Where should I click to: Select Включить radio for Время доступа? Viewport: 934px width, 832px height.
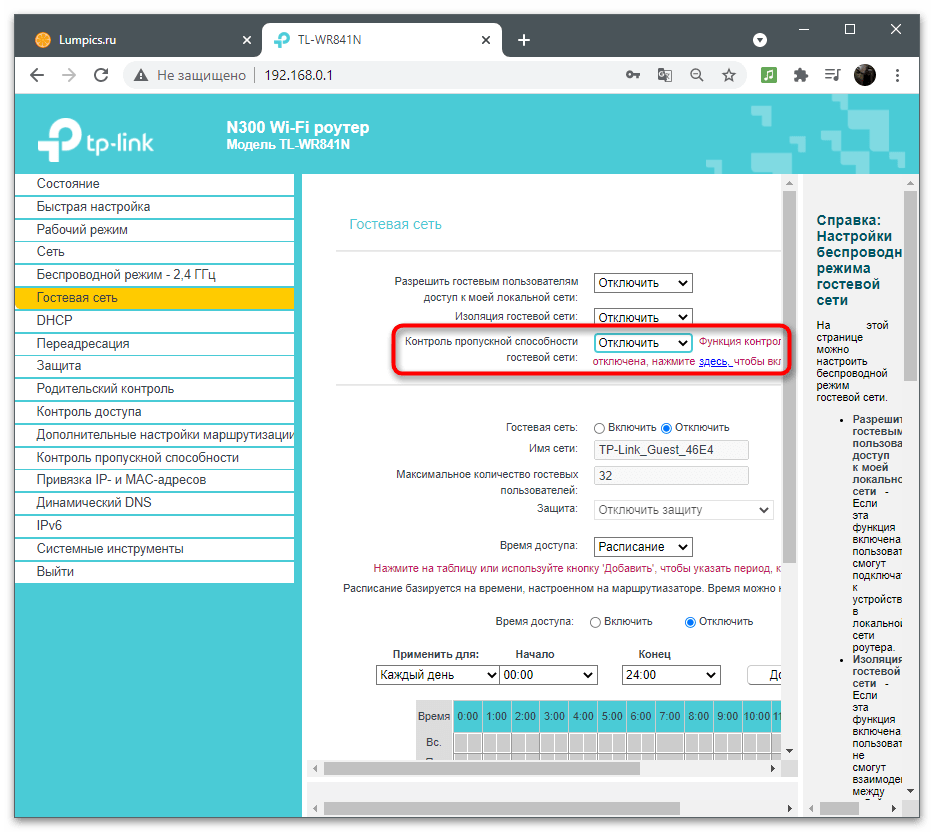tap(595, 622)
